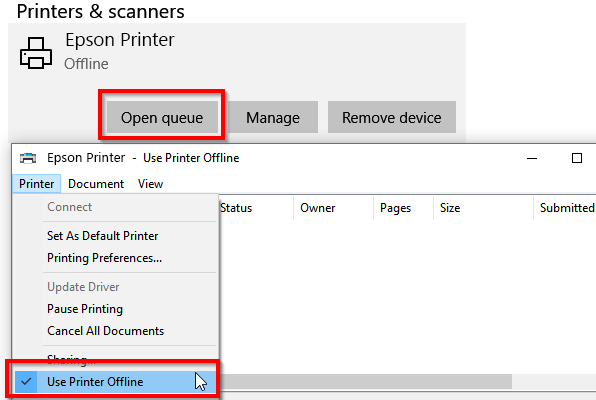Click the Remove device button

392,117
